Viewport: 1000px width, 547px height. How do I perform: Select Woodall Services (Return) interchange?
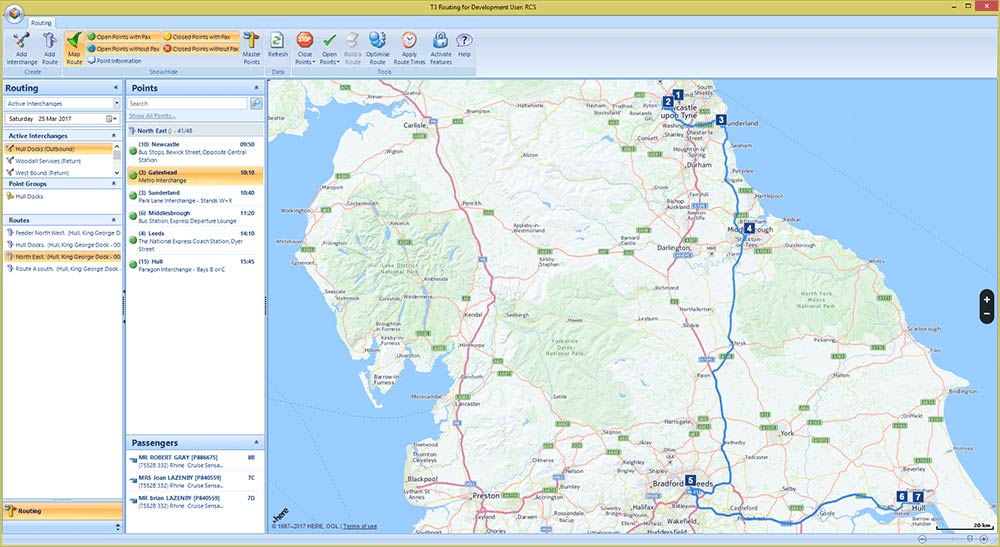[59, 161]
